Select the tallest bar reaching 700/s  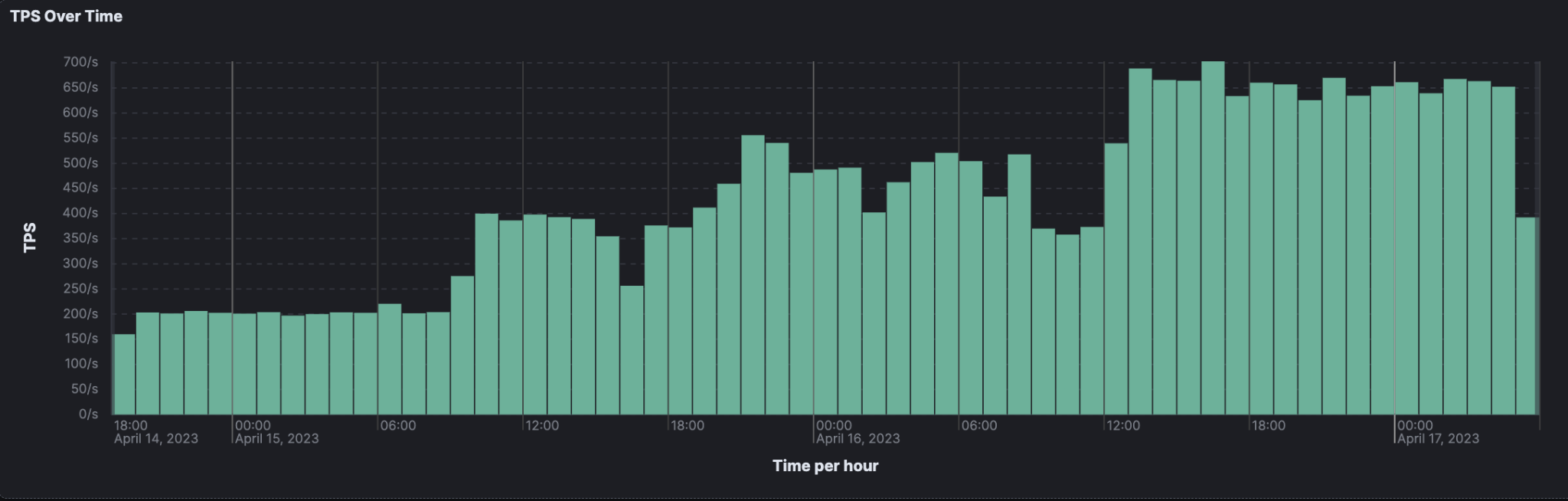pyautogui.click(x=1213, y=237)
